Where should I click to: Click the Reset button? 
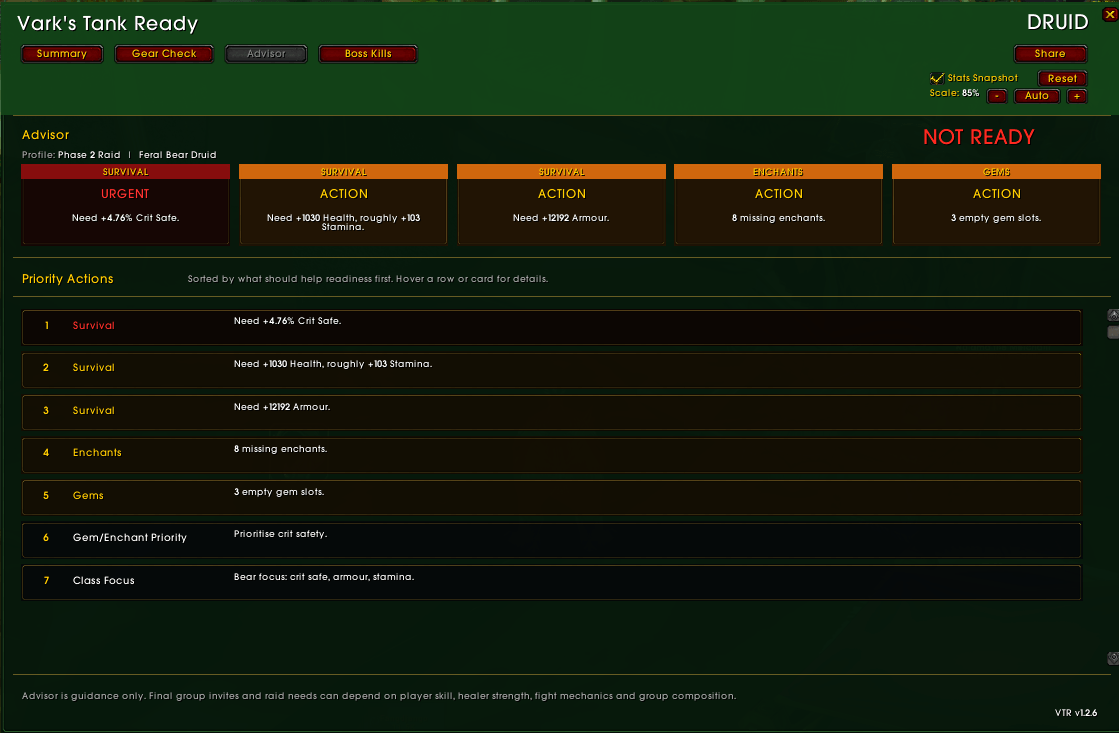coord(1062,79)
